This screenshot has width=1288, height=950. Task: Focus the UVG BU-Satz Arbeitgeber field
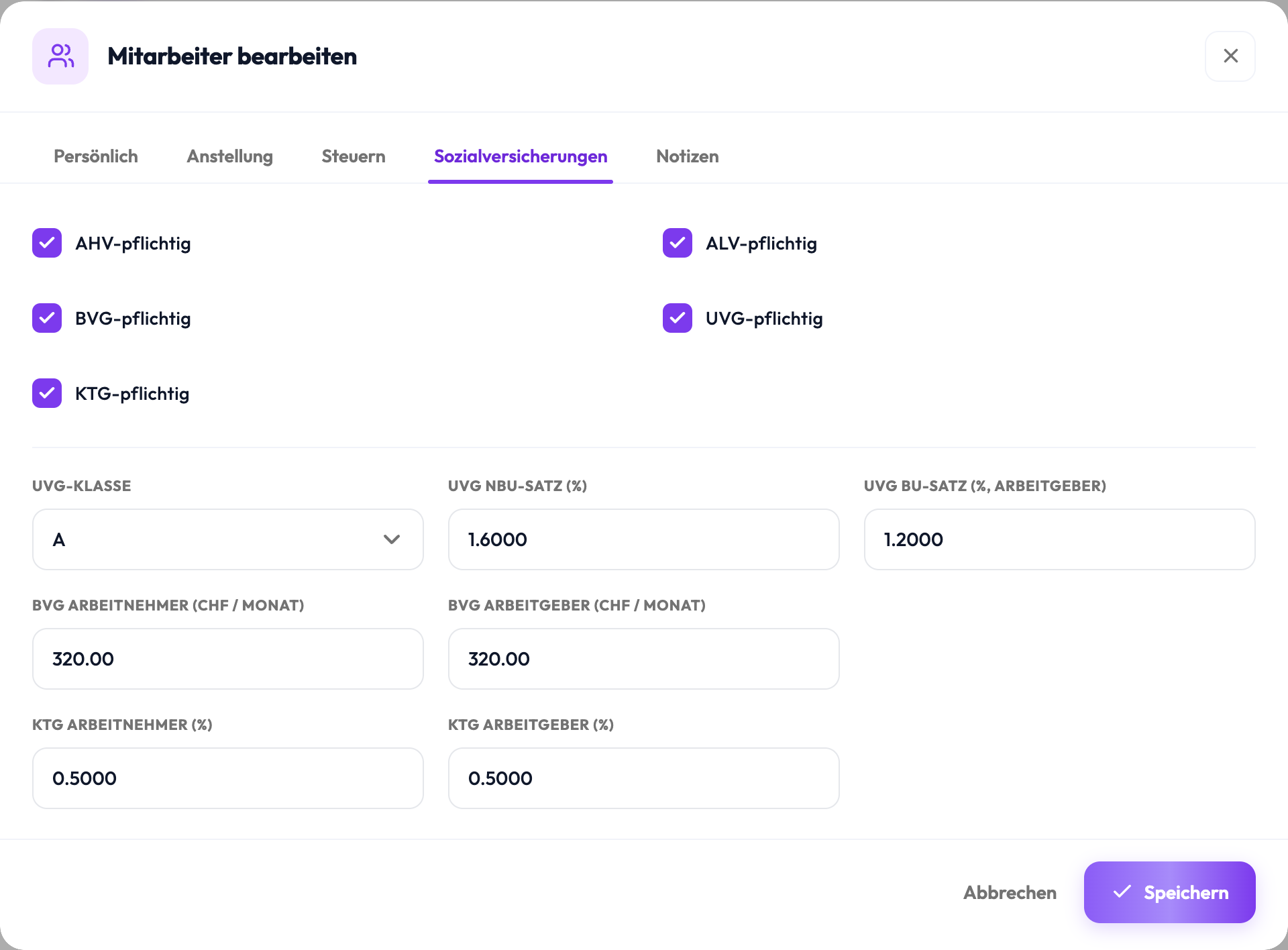pyautogui.click(x=1060, y=539)
